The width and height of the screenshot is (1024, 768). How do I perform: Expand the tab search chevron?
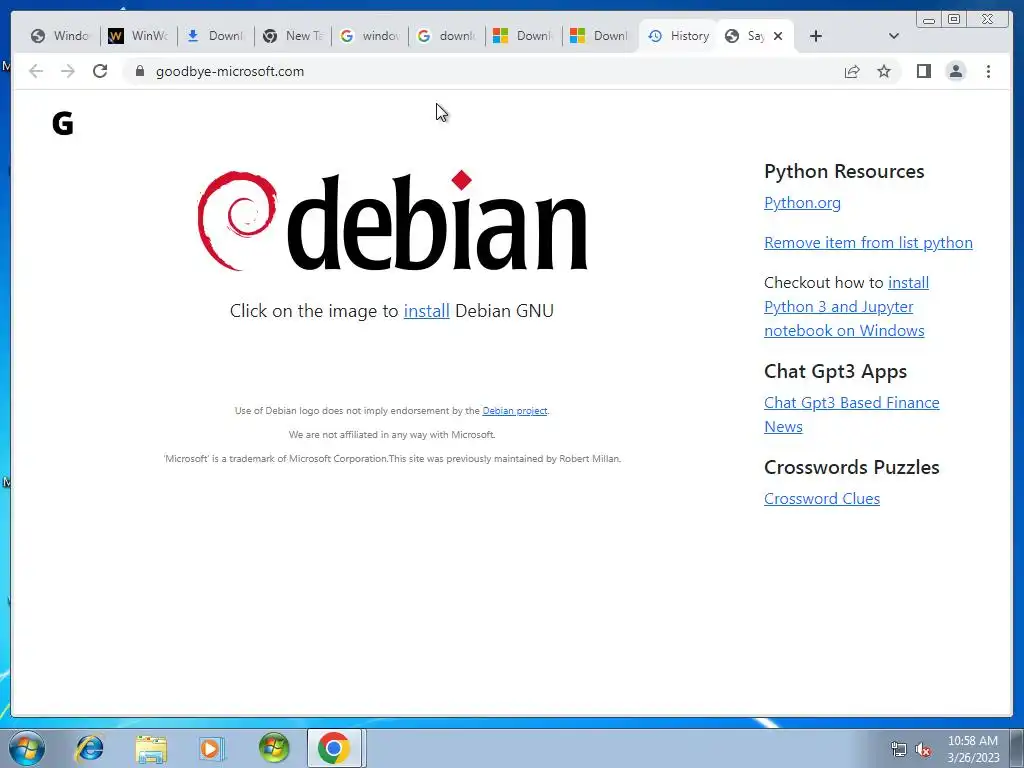tap(894, 36)
